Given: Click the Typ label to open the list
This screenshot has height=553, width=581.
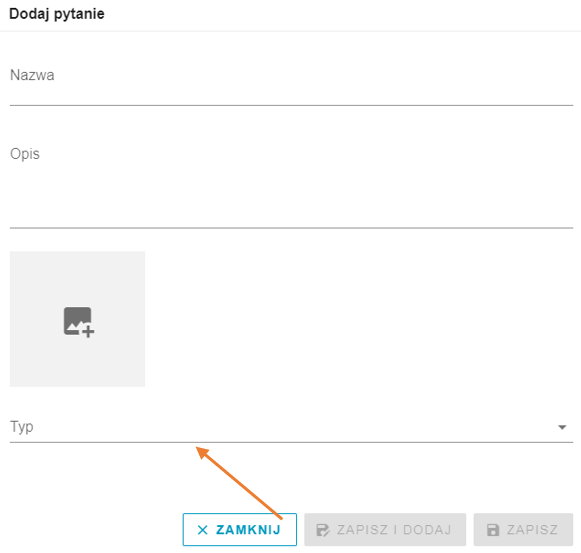Looking at the screenshot, I should (21, 427).
